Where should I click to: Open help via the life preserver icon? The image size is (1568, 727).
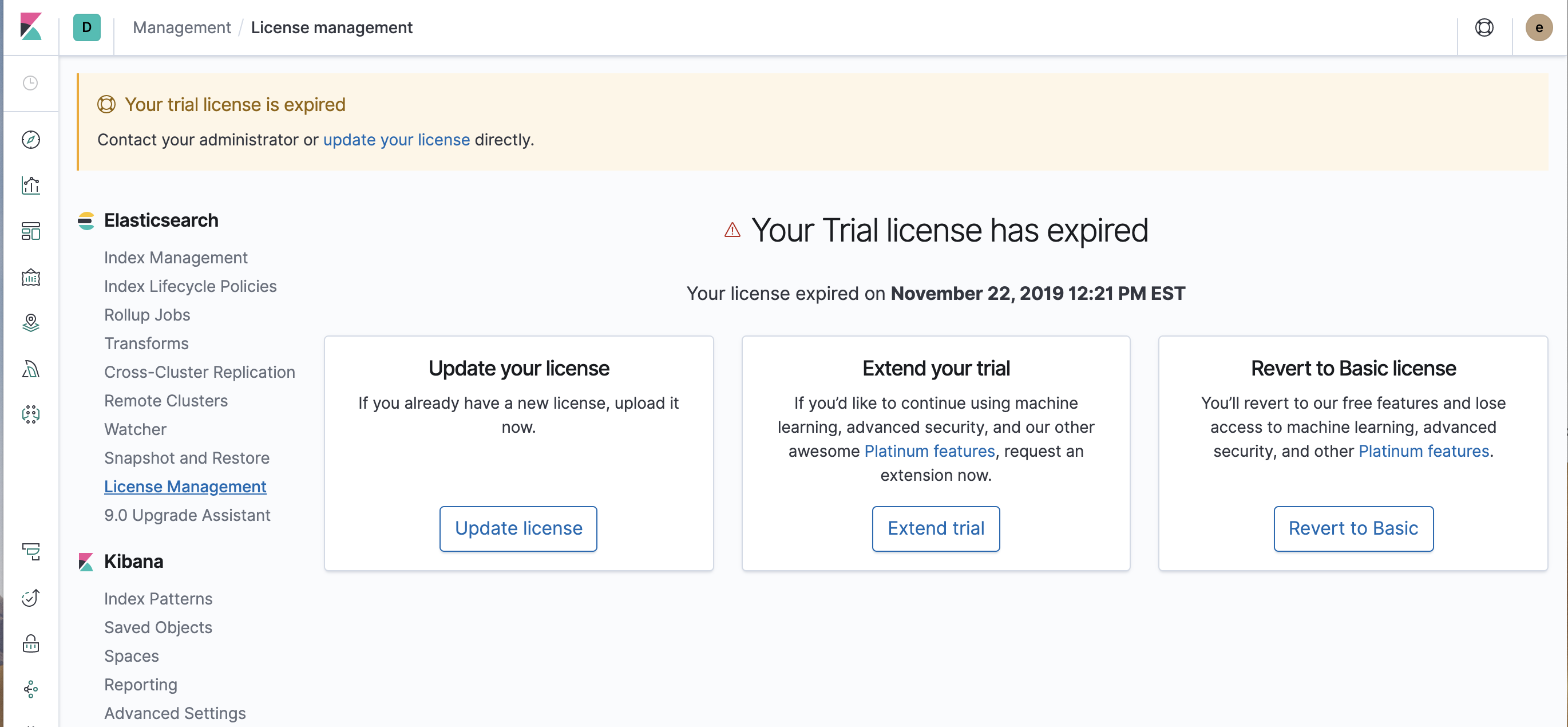pos(1484,27)
